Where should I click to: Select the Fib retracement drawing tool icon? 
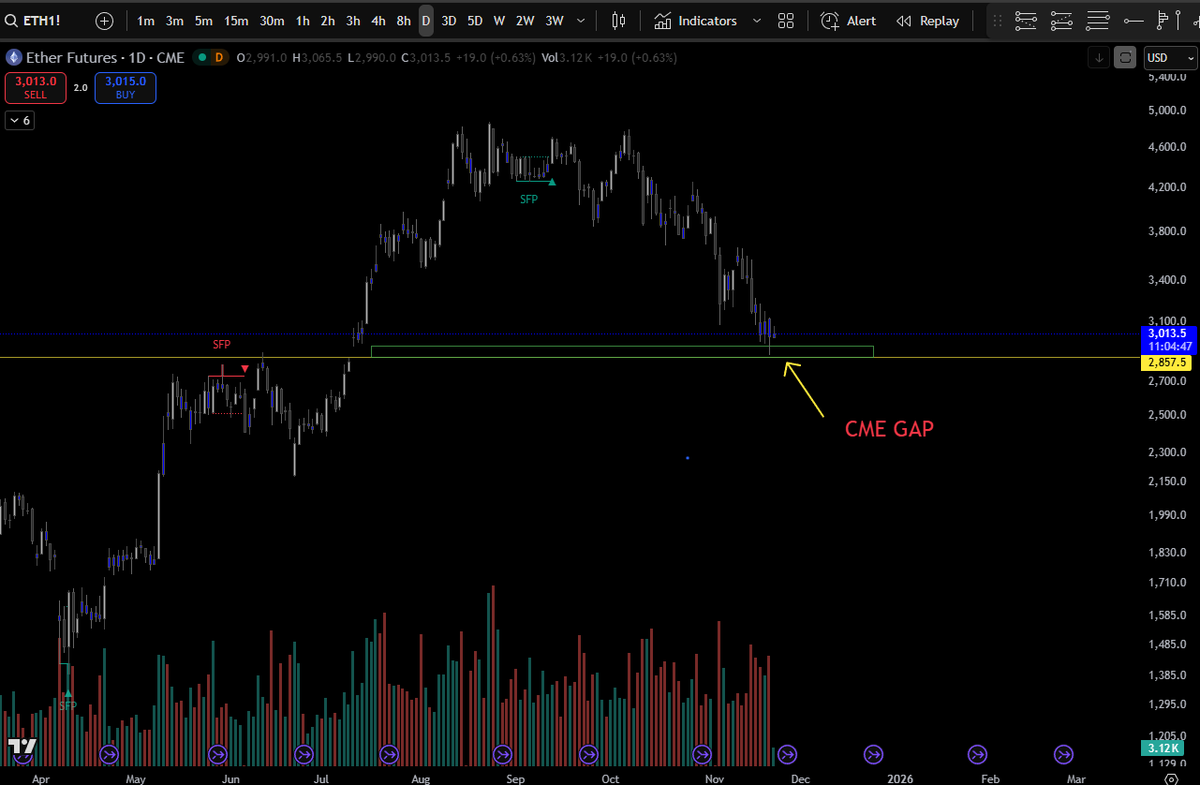click(x=1025, y=20)
